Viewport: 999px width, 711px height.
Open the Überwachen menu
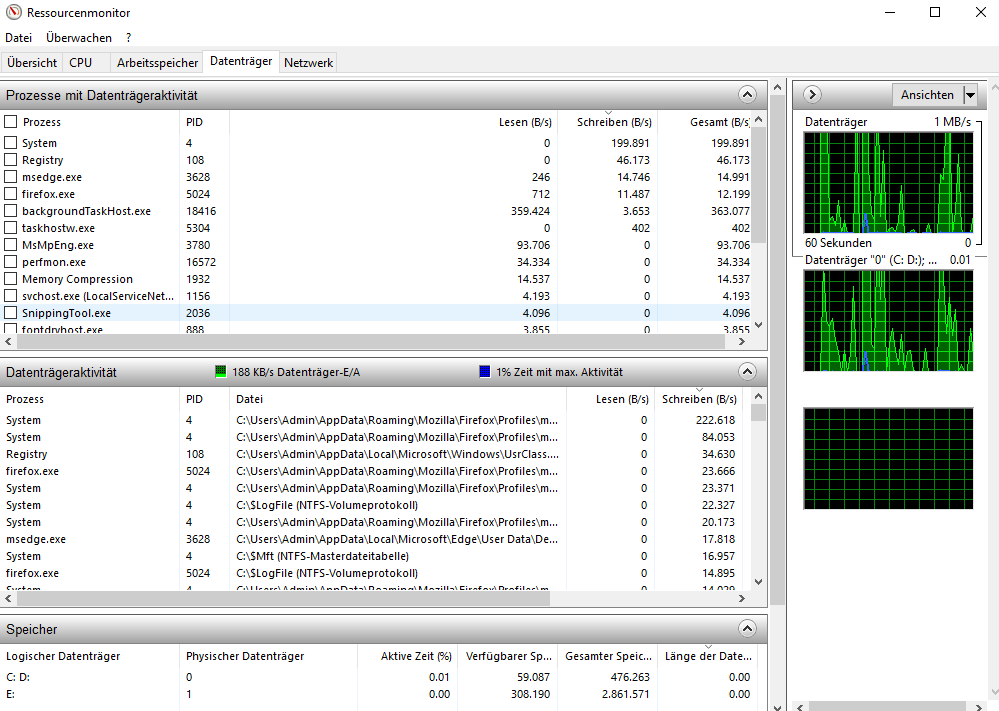[79, 37]
